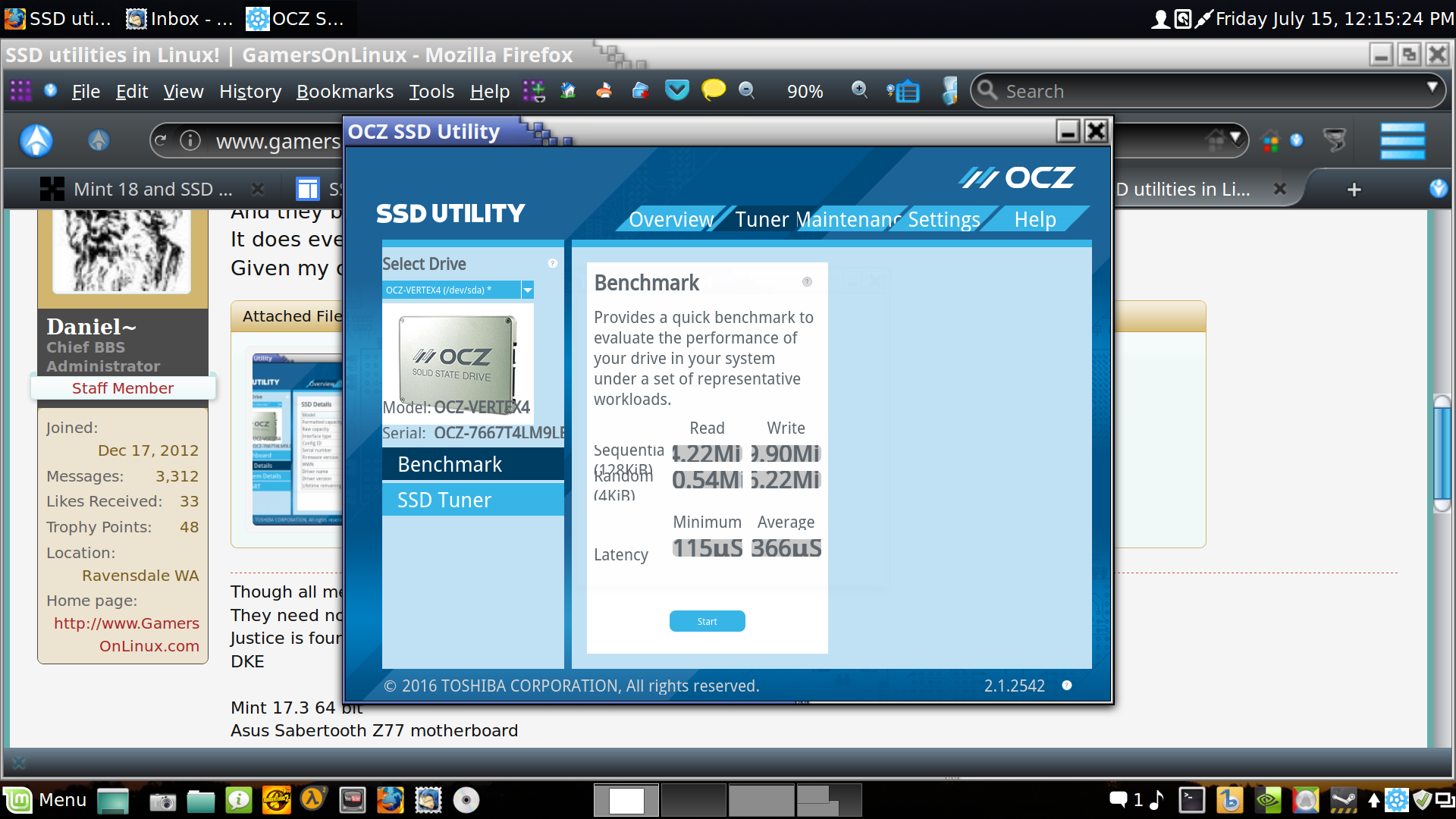This screenshot has width=1456, height=819.
Task: Open URL bar history dropdown arrow
Action: [x=1237, y=139]
